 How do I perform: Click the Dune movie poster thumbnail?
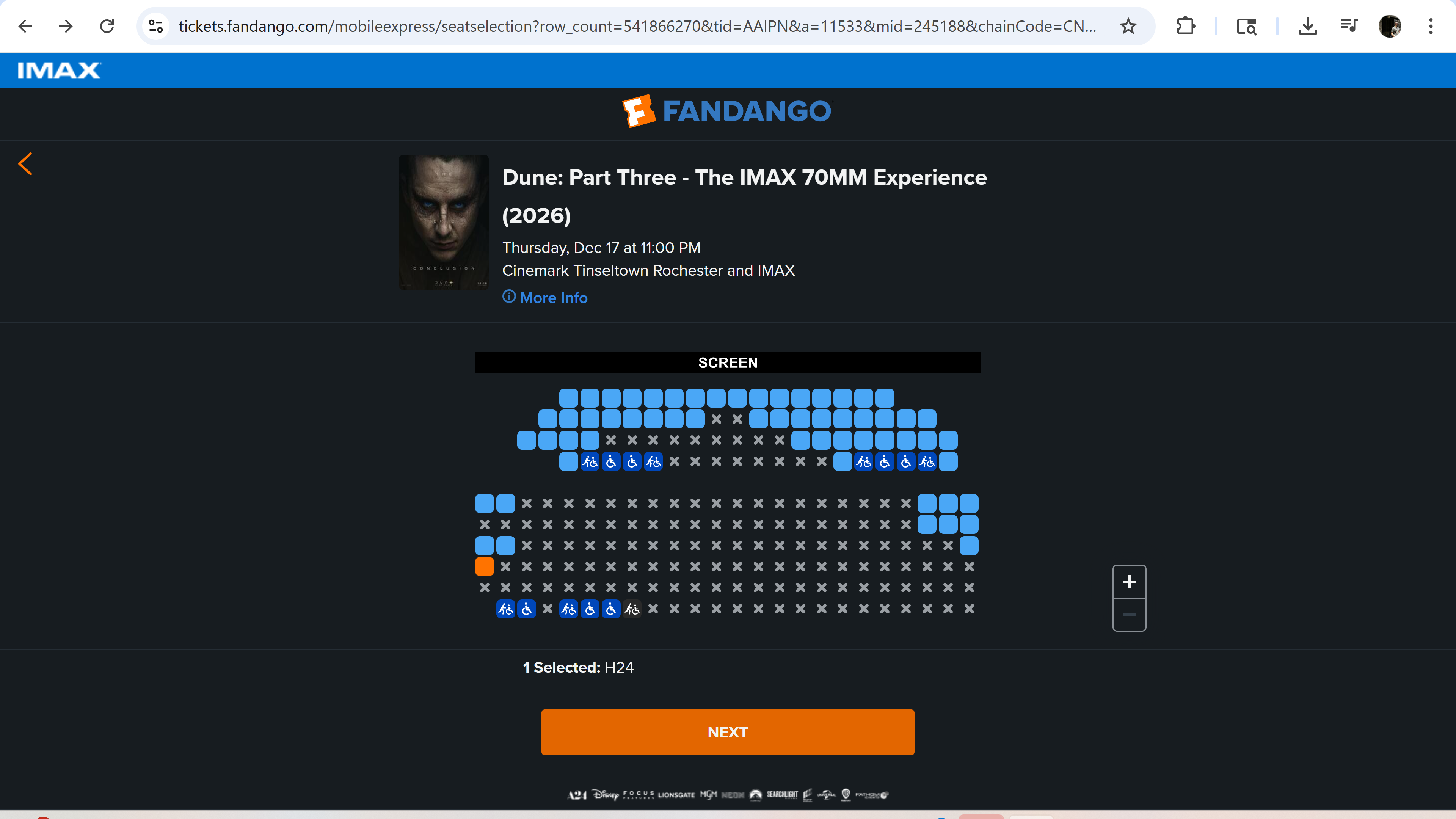pos(444,222)
